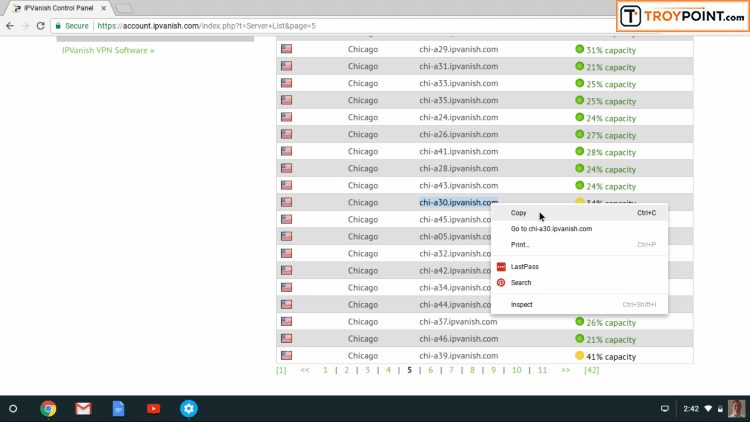The image size is (750, 422).
Task: Click chi-a41.ipvanish.com hostname
Action: click(x=459, y=152)
